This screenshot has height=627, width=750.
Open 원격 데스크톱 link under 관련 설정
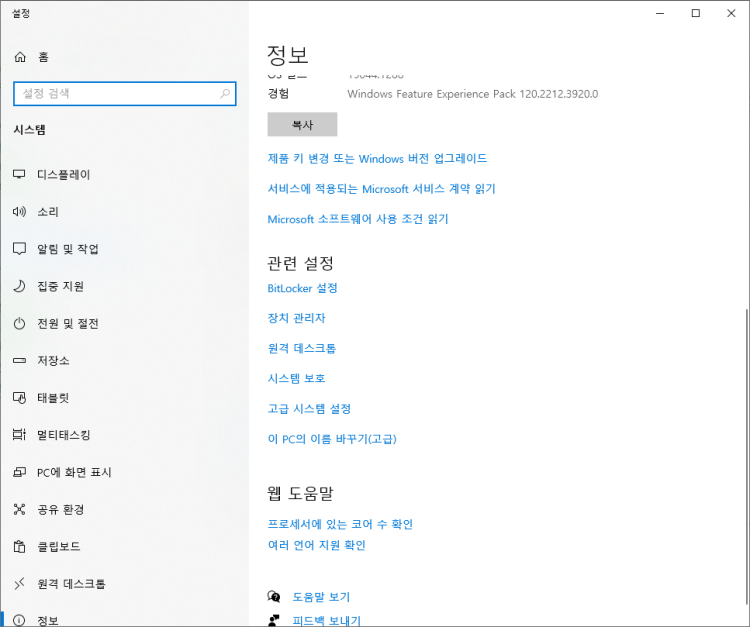point(302,348)
